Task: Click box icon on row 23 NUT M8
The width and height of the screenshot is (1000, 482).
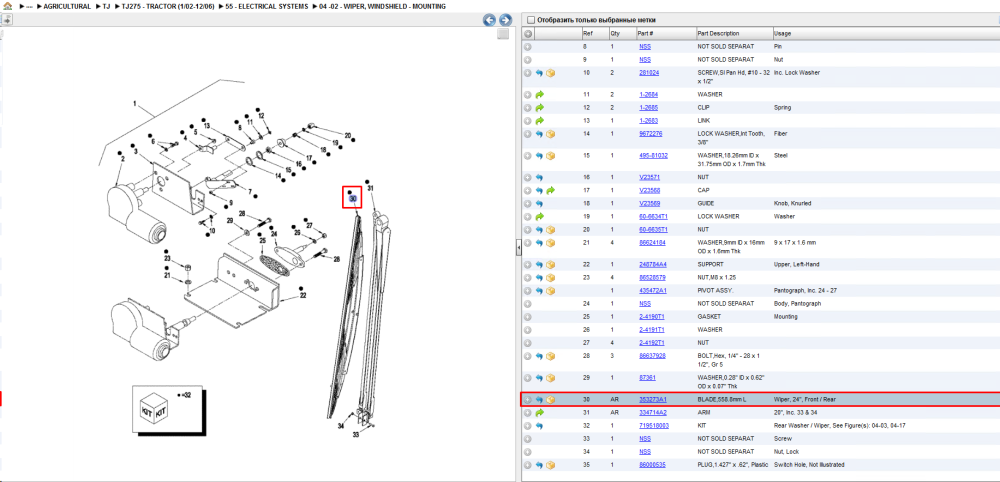Action: pyautogui.click(x=550, y=277)
